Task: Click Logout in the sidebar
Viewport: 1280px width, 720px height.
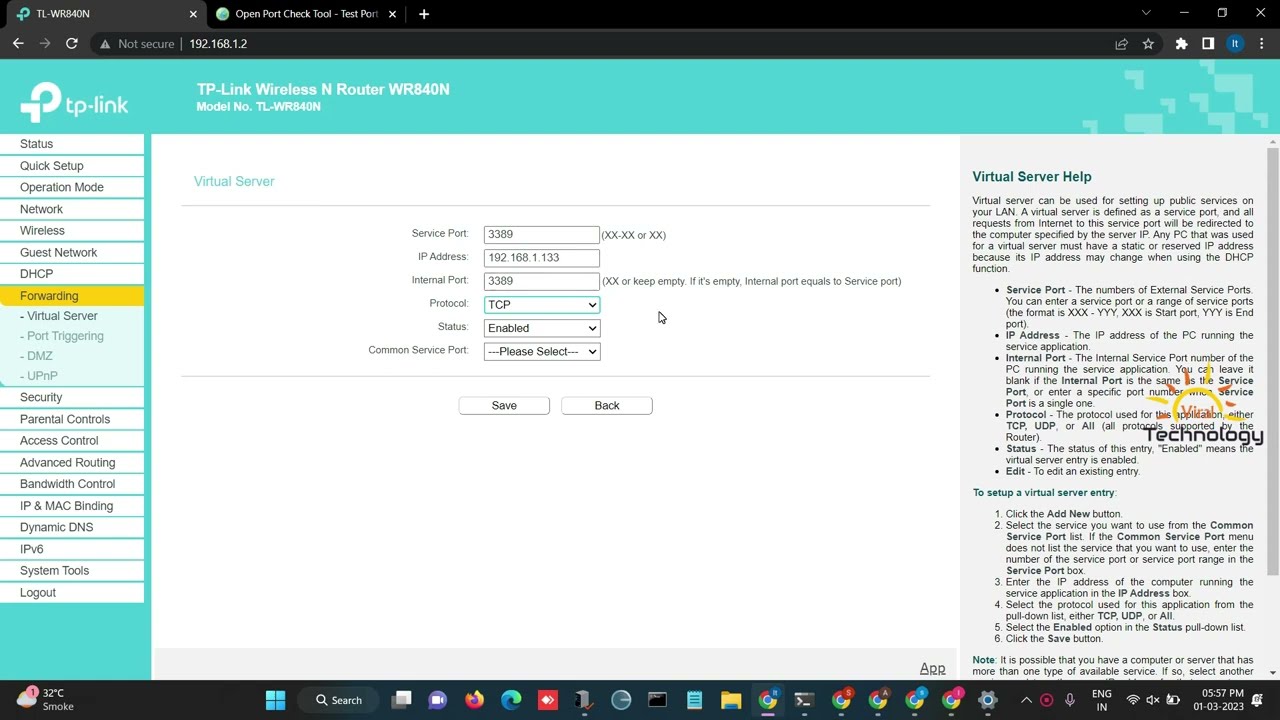Action: (72, 592)
